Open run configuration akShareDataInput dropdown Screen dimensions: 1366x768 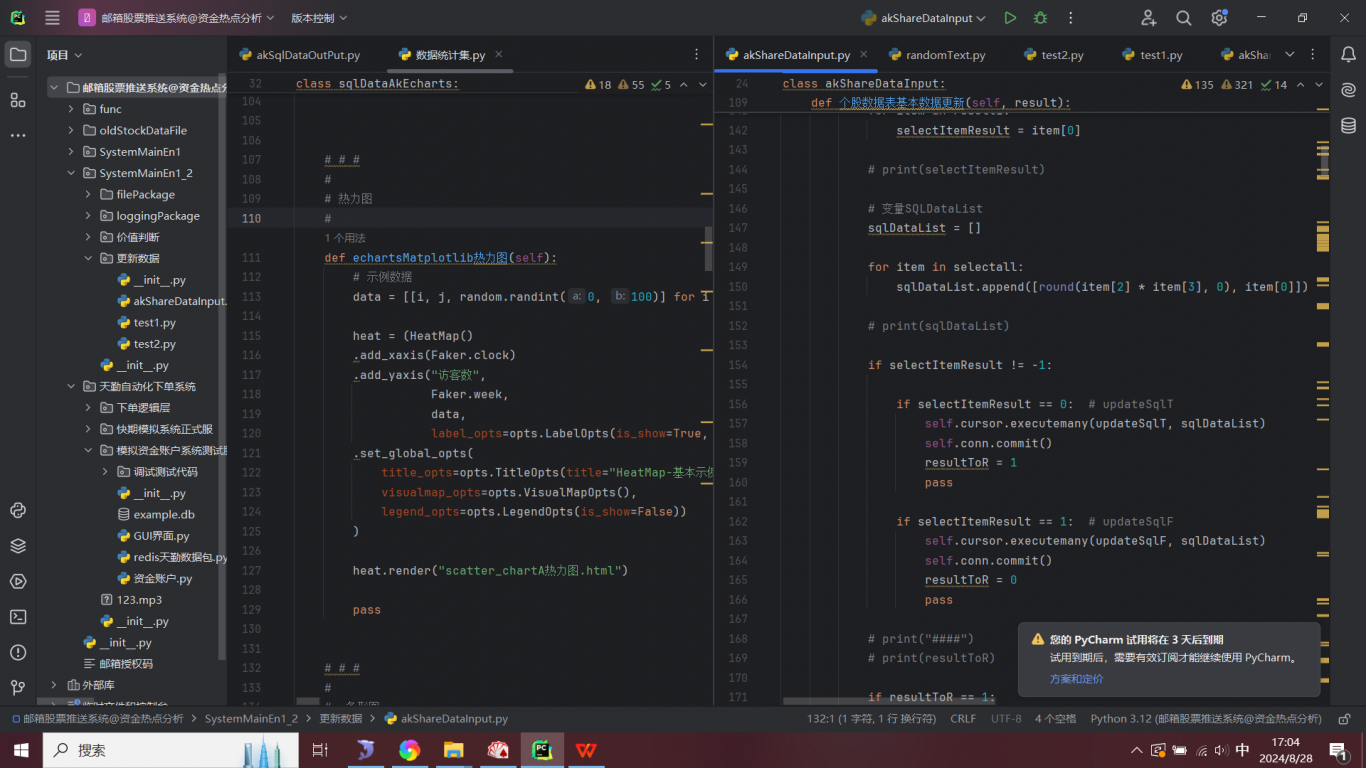point(925,18)
